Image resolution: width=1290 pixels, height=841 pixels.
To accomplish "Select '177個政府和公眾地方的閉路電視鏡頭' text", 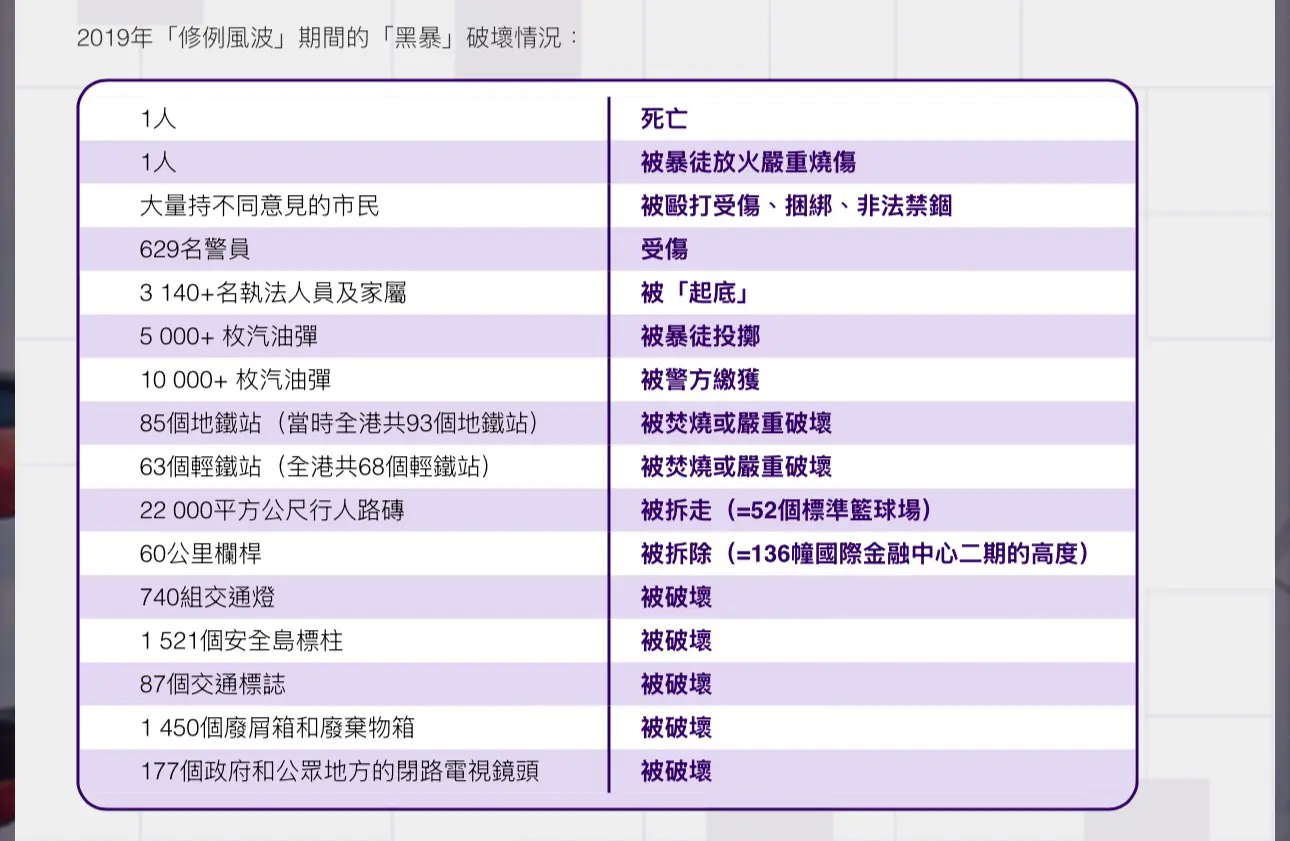I will pos(340,772).
